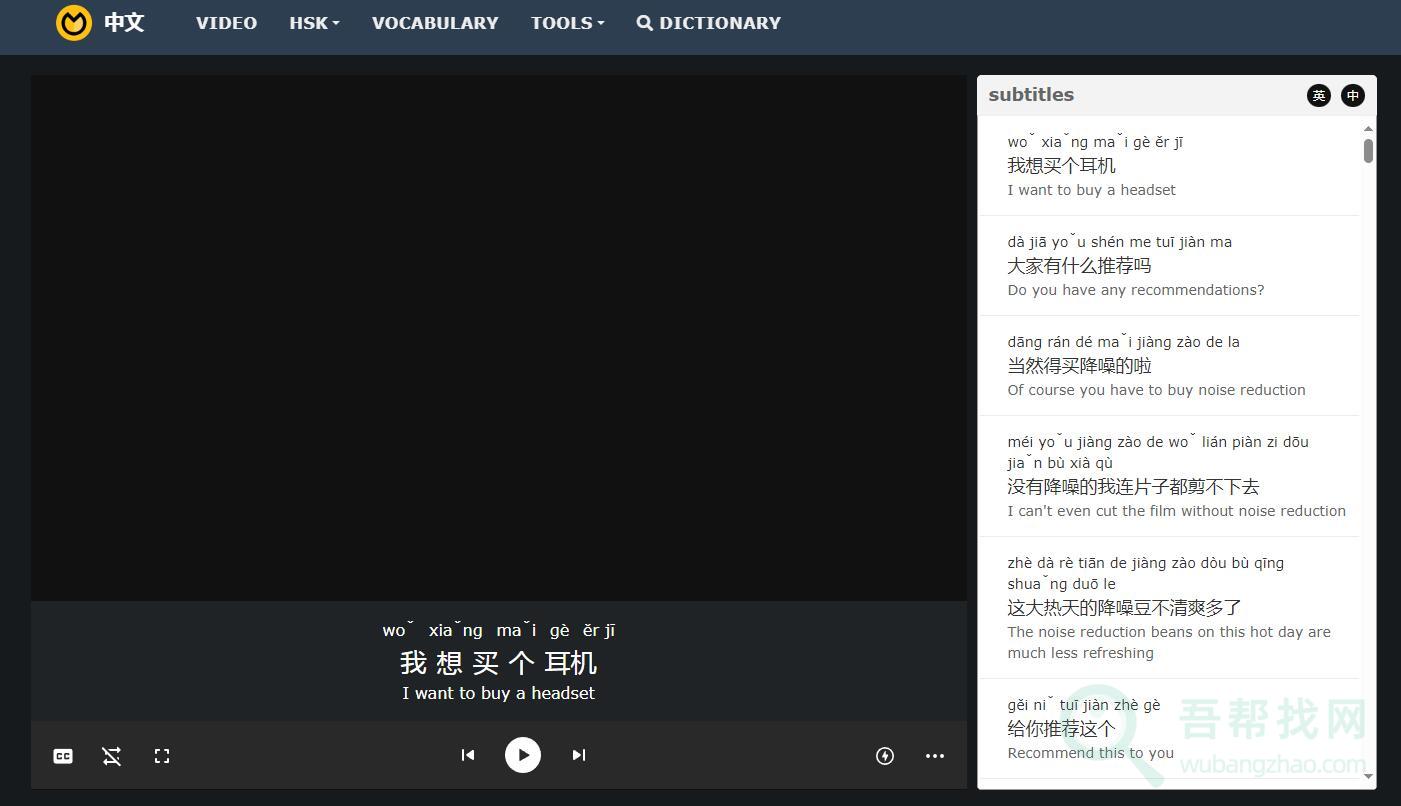Toggle closed captions in the video player

tap(62, 756)
